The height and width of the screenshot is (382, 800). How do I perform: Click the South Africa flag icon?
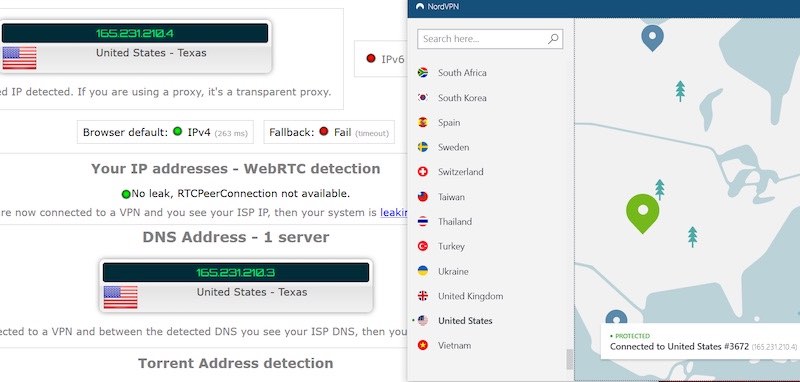coord(422,72)
